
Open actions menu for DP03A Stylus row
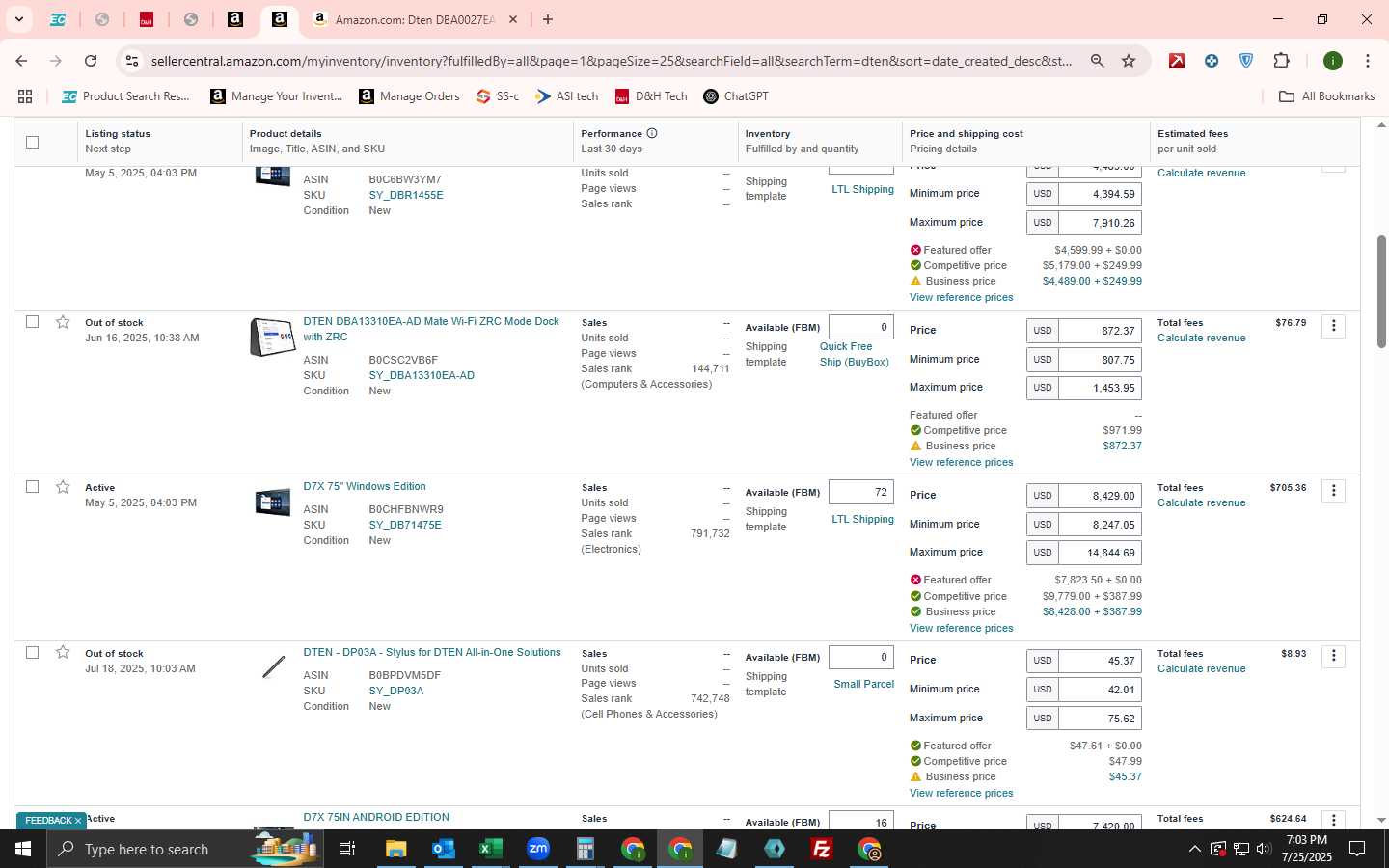pos(1334,656)
